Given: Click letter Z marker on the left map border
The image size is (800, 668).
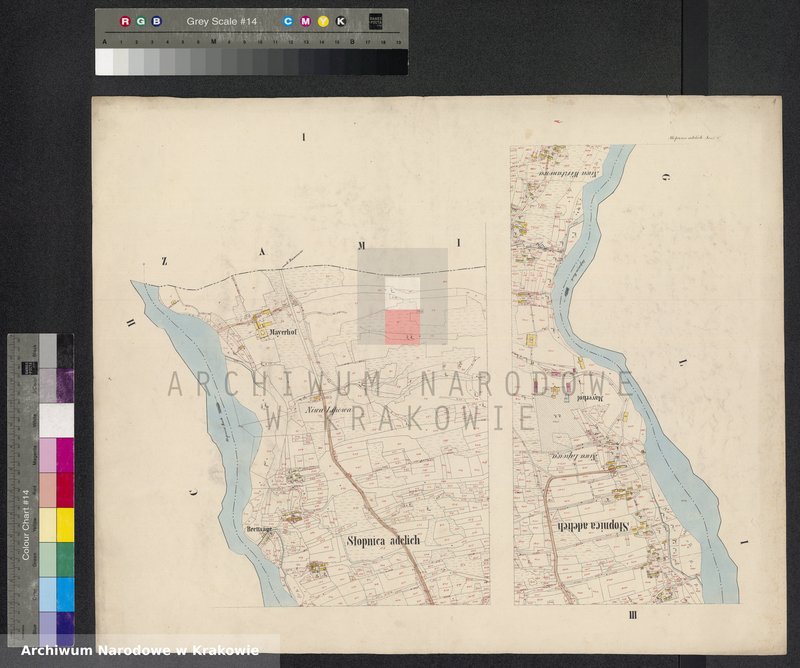Looking at the screenshot, I should coord(163,261).
